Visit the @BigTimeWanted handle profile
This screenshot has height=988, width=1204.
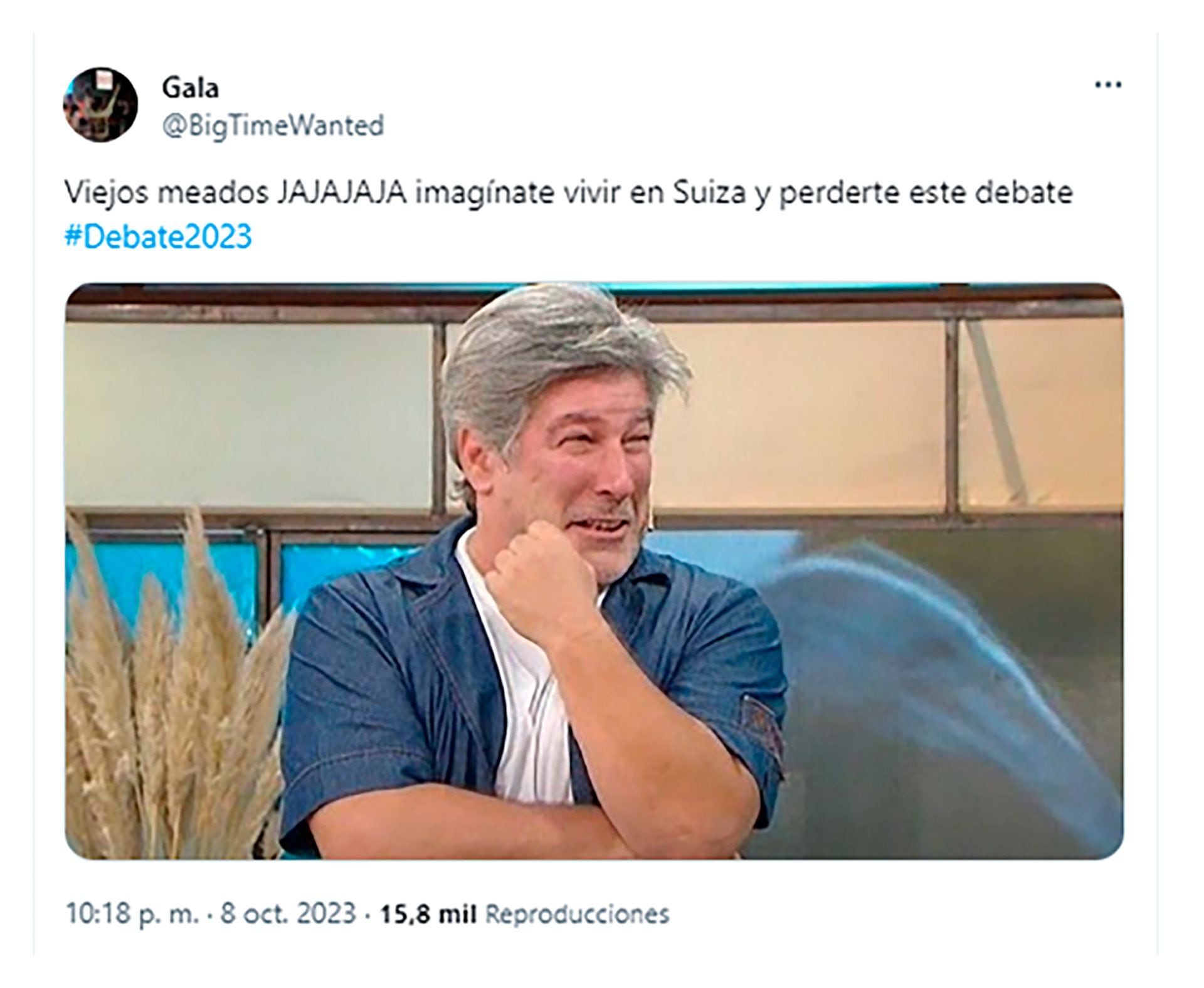pyautogui.click(x=273, y=126)
